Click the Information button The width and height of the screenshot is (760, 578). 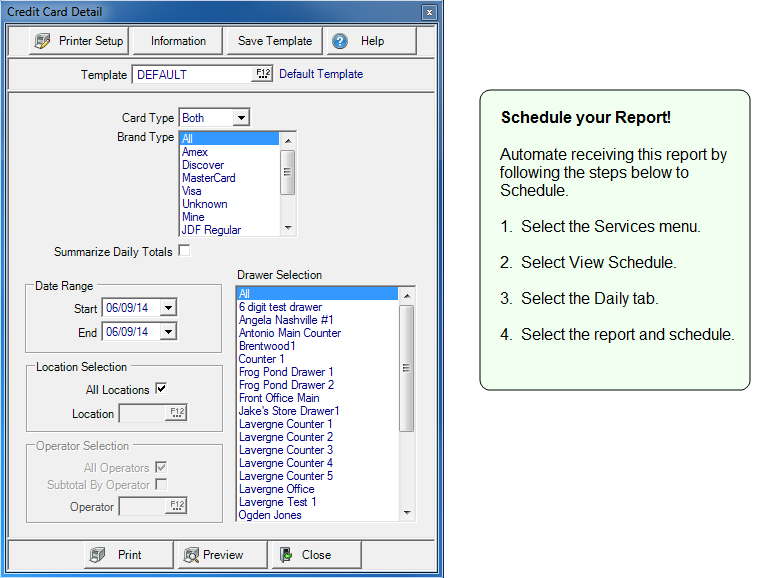point(178,41)
